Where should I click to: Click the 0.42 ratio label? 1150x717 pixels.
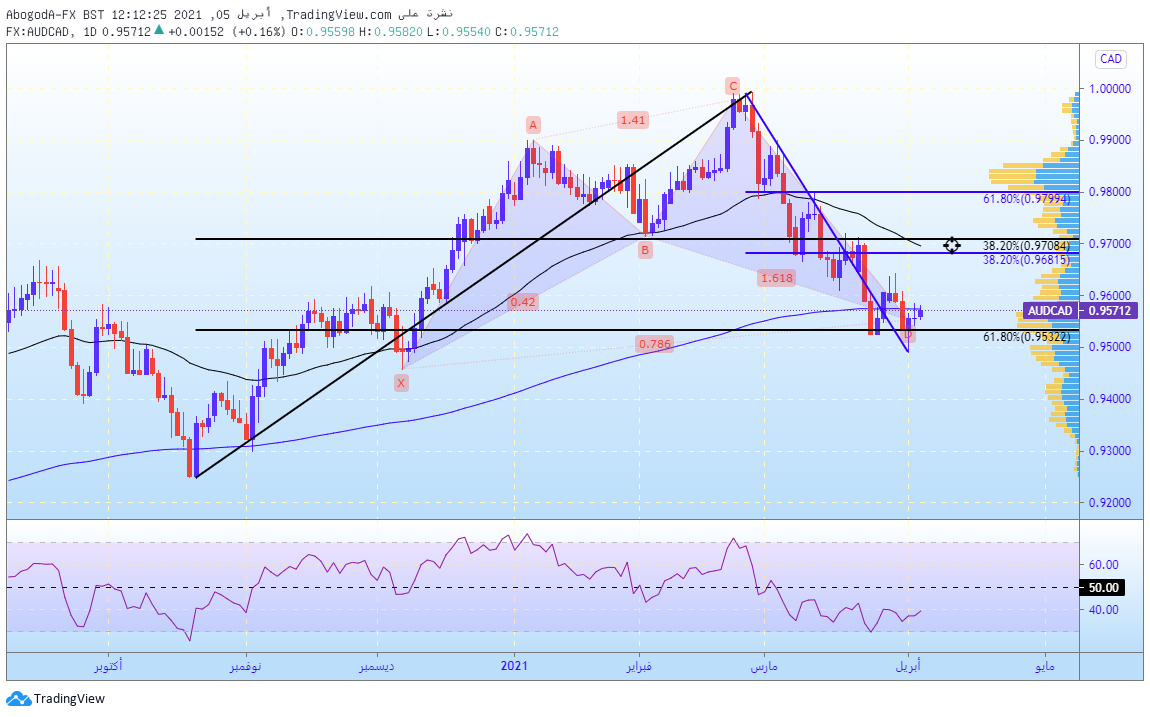523,301
